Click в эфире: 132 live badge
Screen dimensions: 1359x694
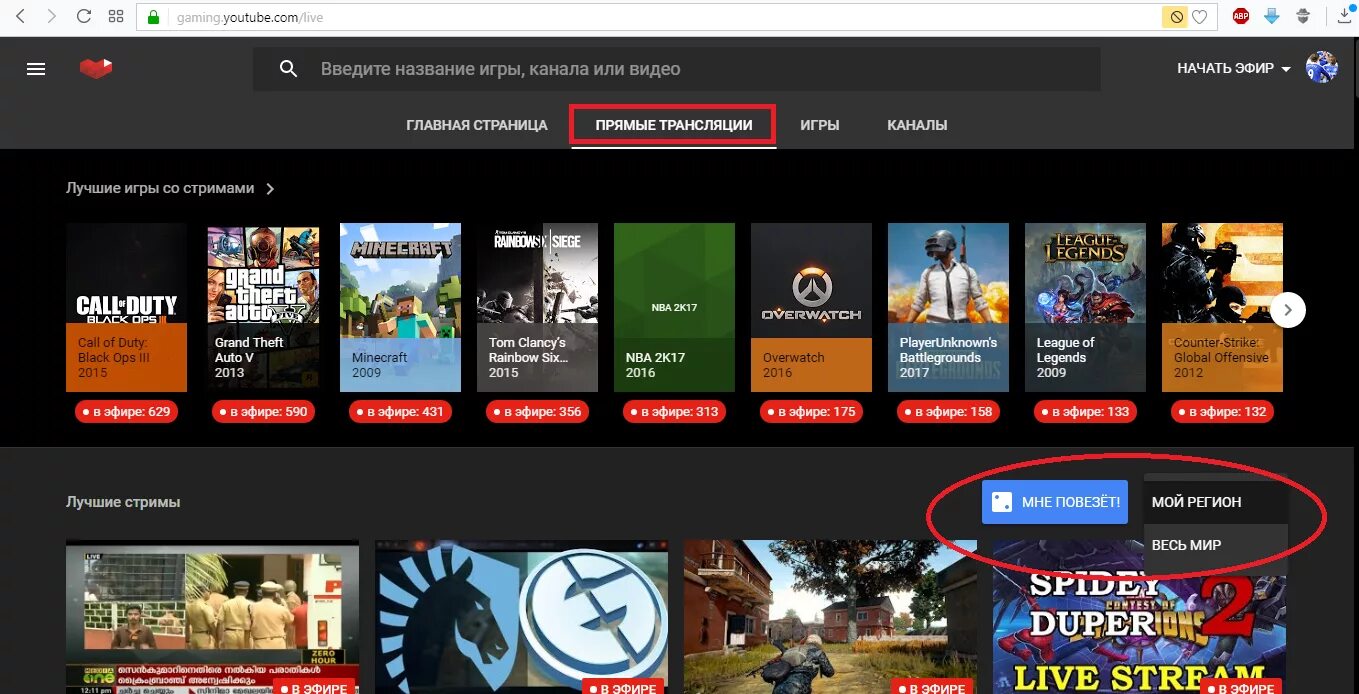[x=1222, y=411]
